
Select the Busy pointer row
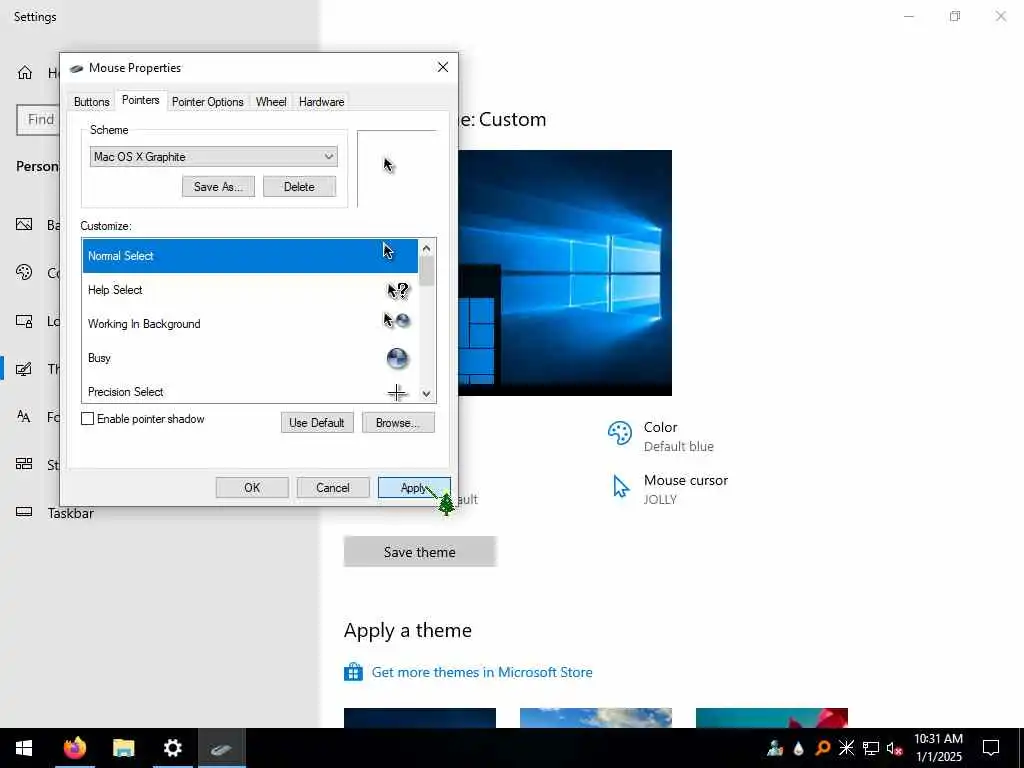(x=250, y=358)
